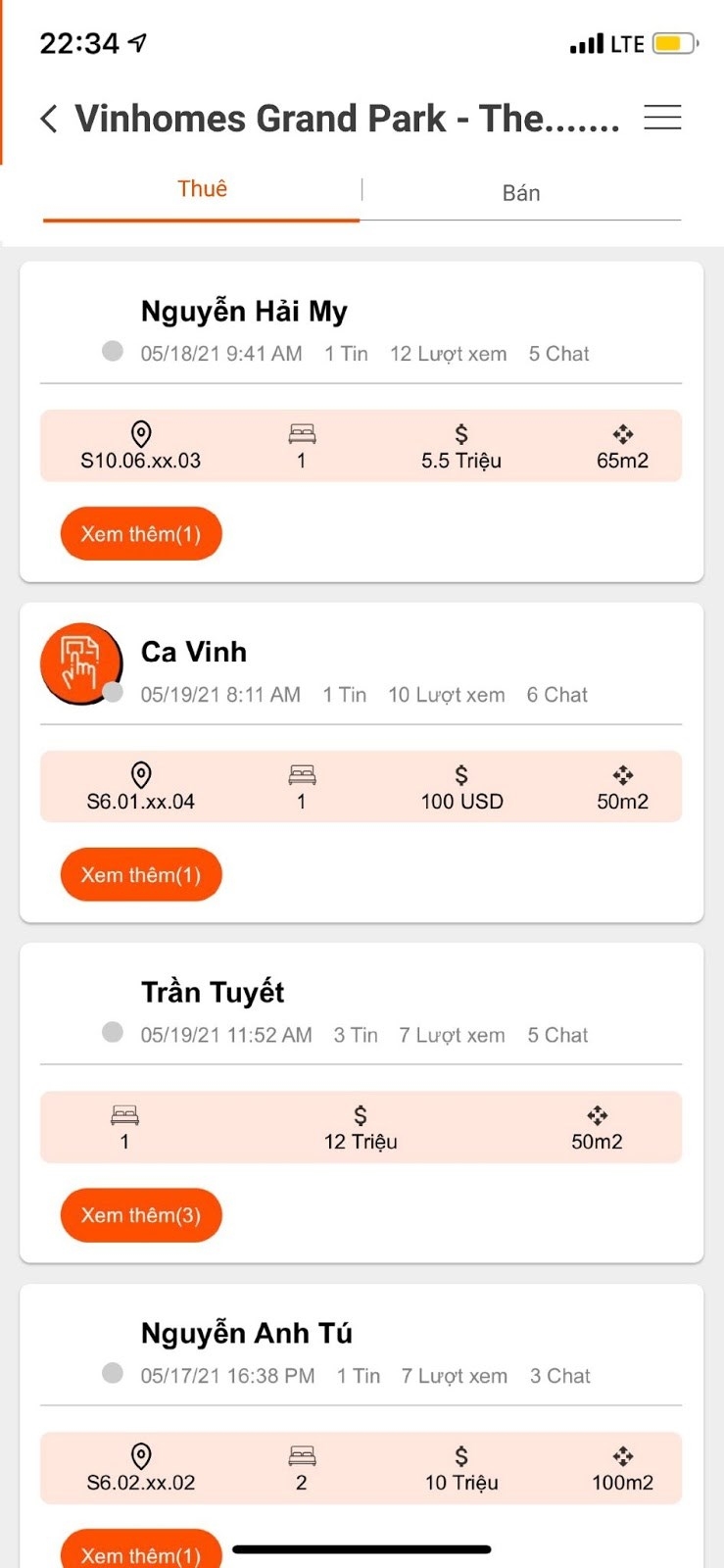This screenshot has width=724, height=1568.
Task: Tap location pin icon for S10.06.xx.03
Action: tap(141, 433)
